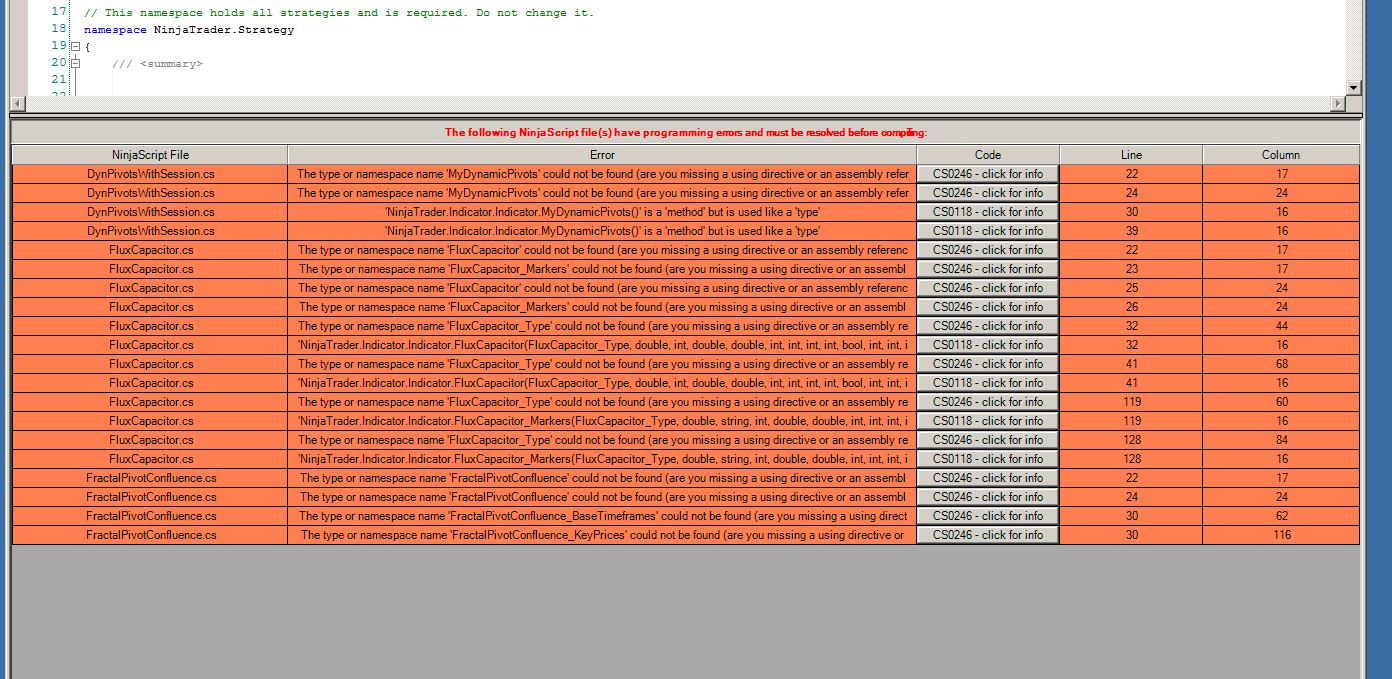
Task: Click the column value 62 cell
Action: [x=1281, y=516]
